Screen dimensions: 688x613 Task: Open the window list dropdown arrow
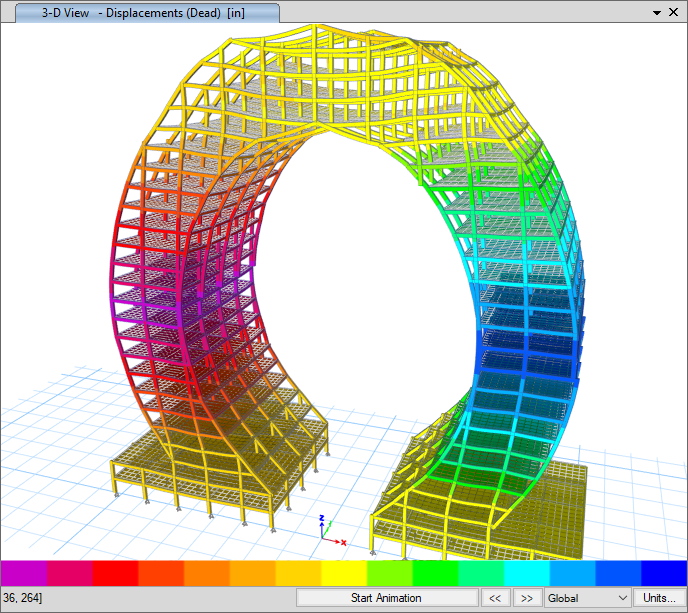coord(657,13)
